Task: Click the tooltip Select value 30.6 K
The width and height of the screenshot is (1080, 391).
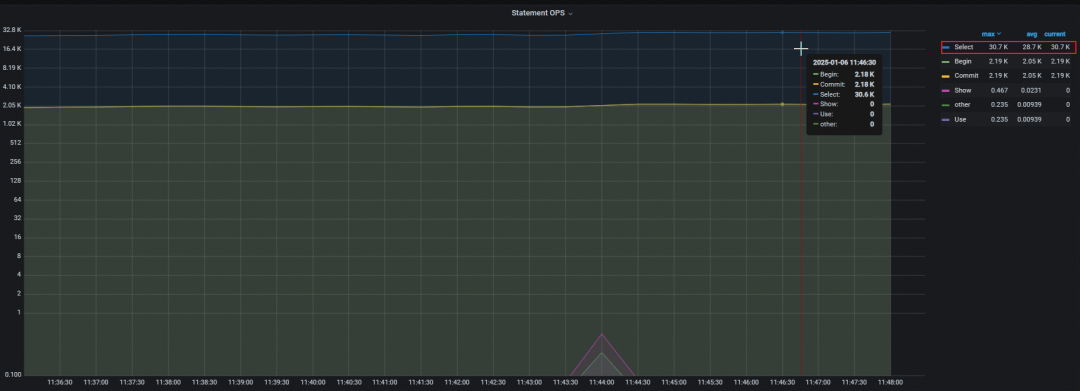Action: tap(864, 94)
